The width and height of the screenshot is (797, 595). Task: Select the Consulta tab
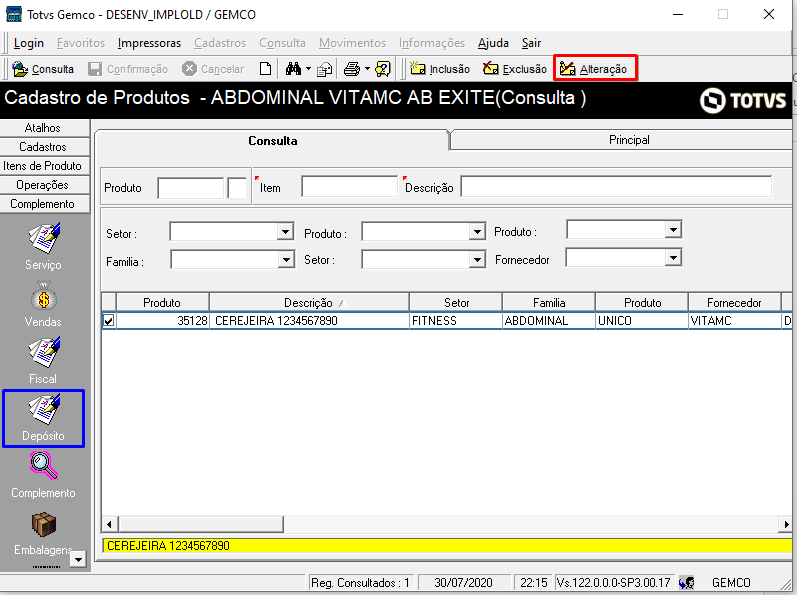272,141
